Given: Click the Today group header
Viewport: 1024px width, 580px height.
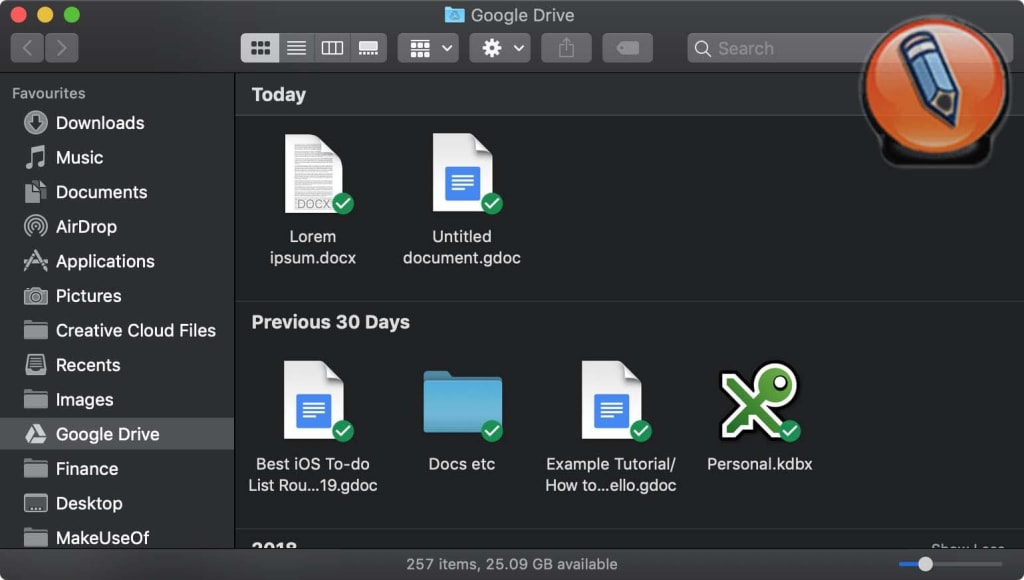Looking at the screenshot, I should pos(279,95).
